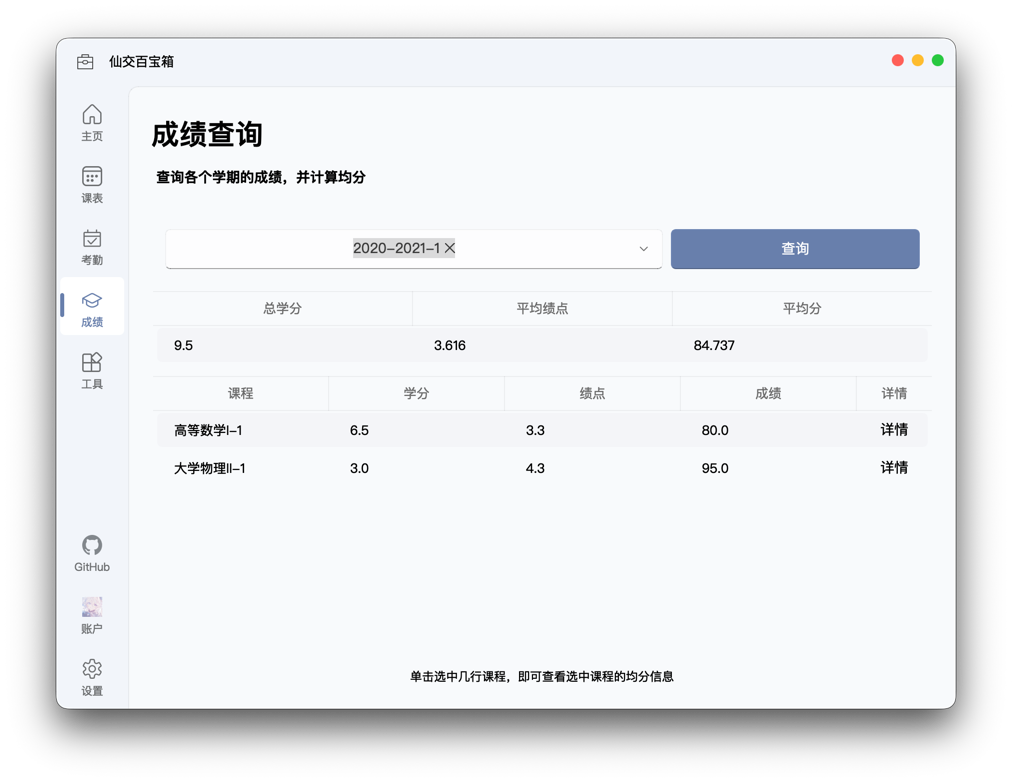Screen dimensions: 1012x783
Task: Open the 考勤 attendance icon
Action: [91, 238]
